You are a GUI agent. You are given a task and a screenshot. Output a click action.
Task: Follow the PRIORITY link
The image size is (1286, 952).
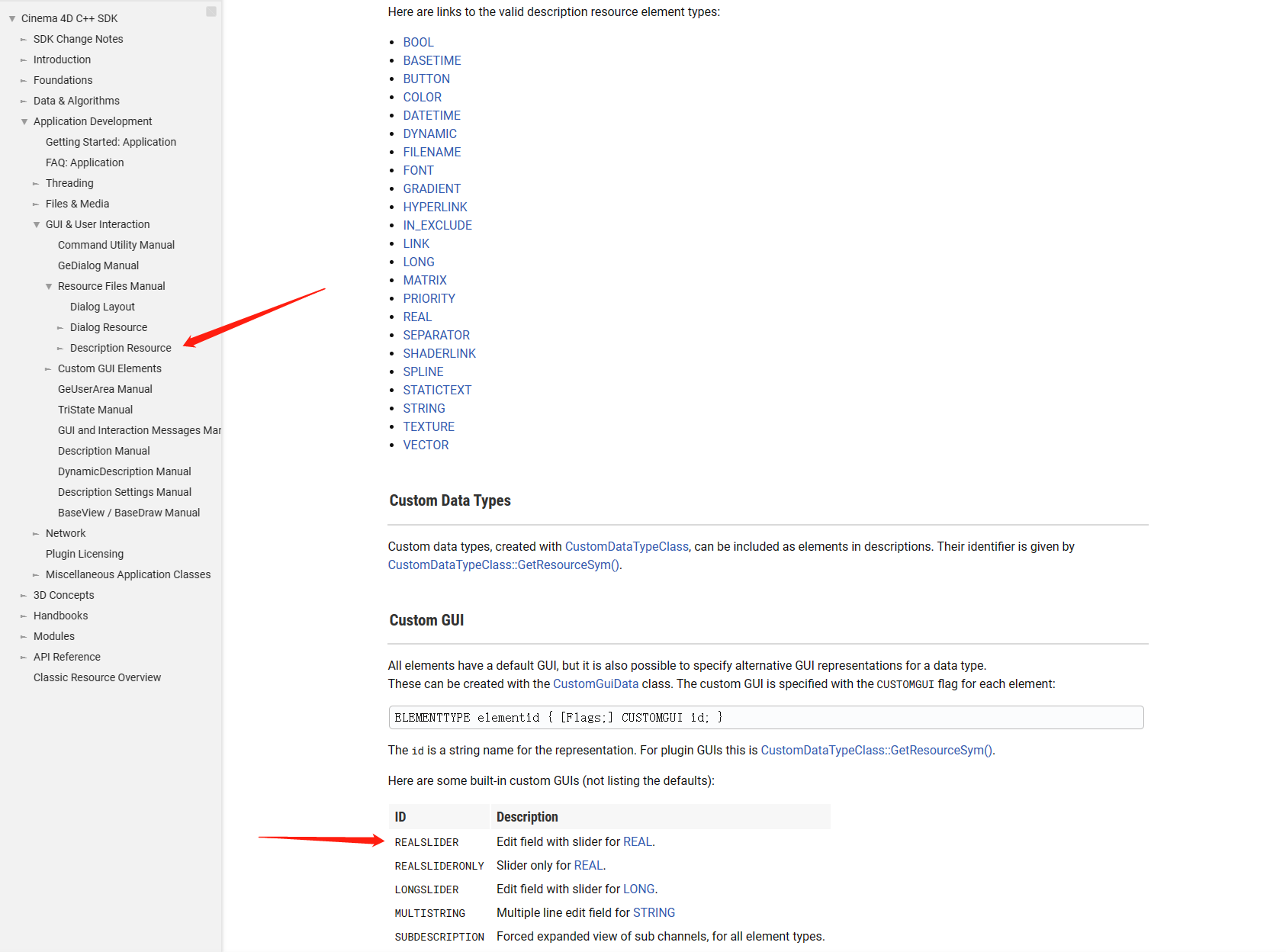click(429, 298)
